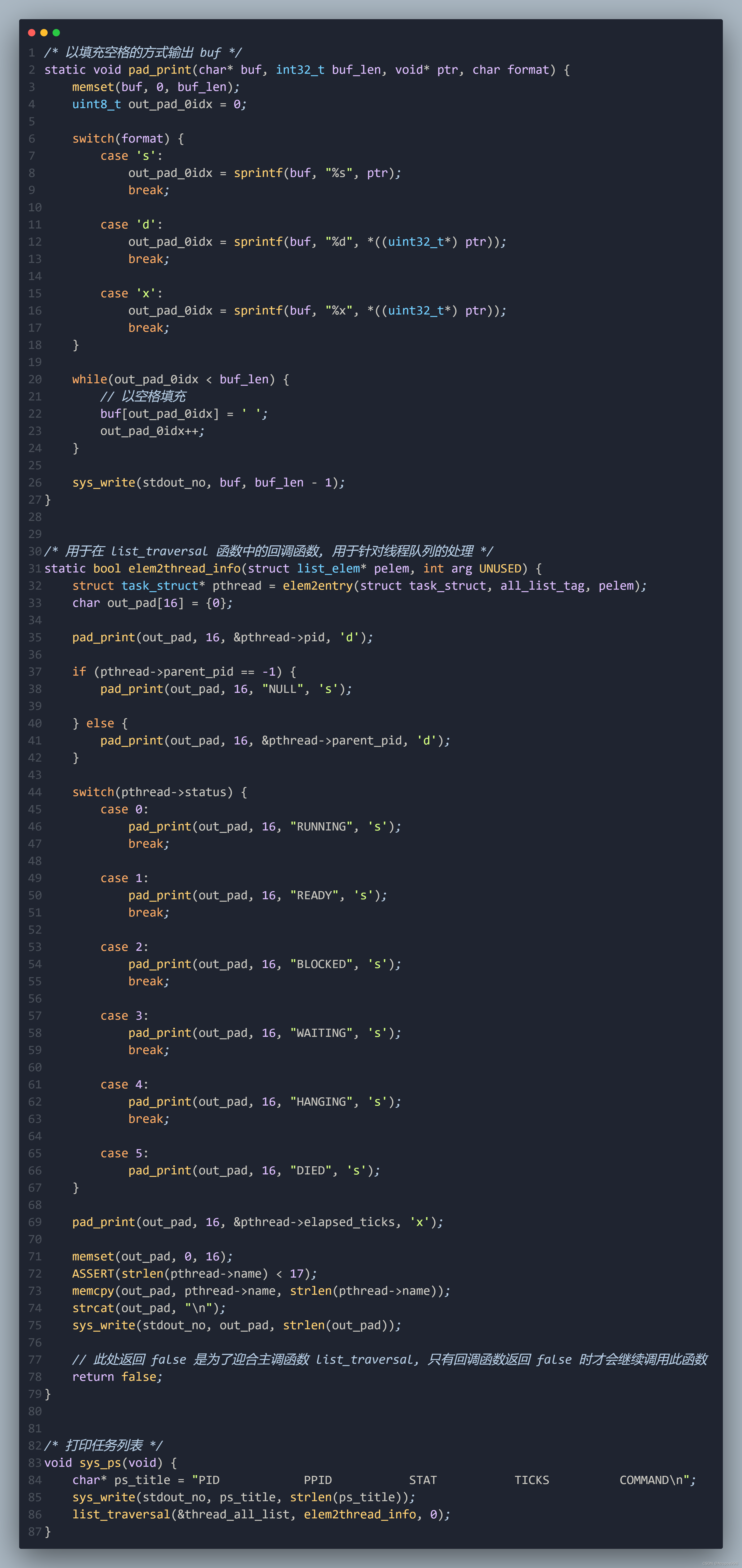
Task: Click the "%d" format string on line 12
Action: pos(339,242)
